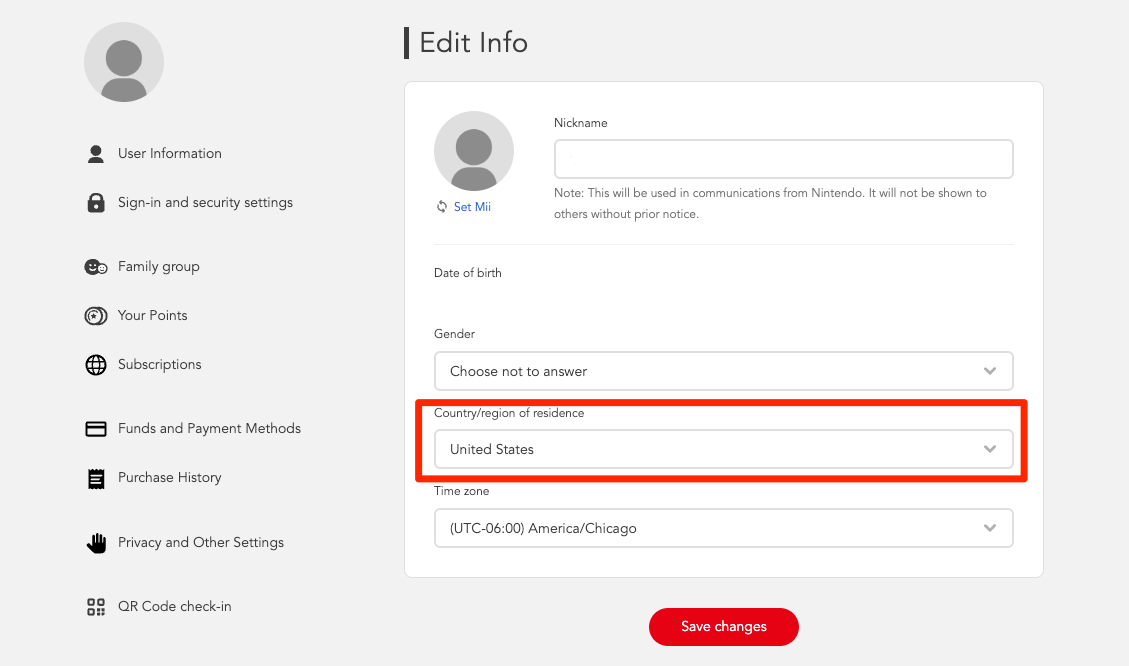Click the Nickname input field
The image size is (1129, 666).
pyautogui.click(x=783, y=158)
